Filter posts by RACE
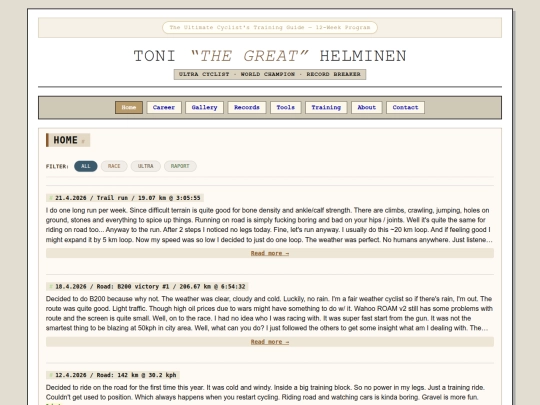Viewport: 540px width, 405px height. [114, 166]
